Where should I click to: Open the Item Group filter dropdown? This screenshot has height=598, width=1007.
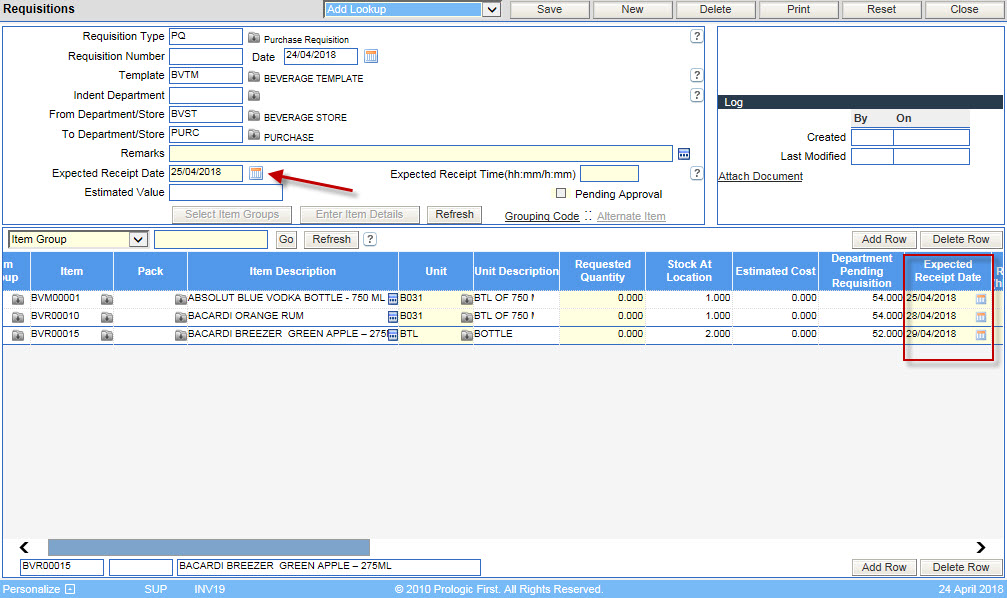click(x=138, y=240)
